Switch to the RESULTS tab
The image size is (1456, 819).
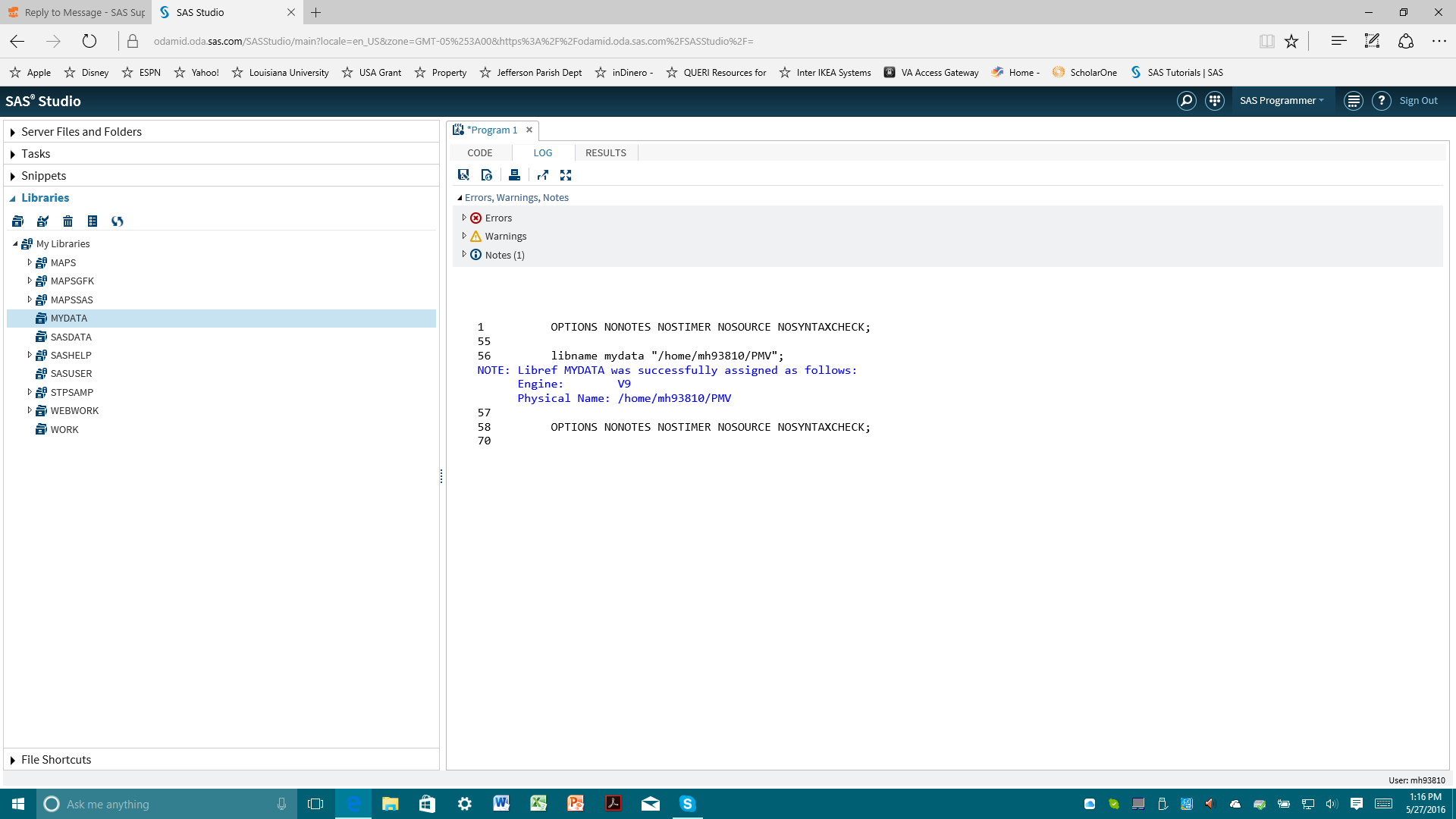pyautogui.click(x=605, y=153)
